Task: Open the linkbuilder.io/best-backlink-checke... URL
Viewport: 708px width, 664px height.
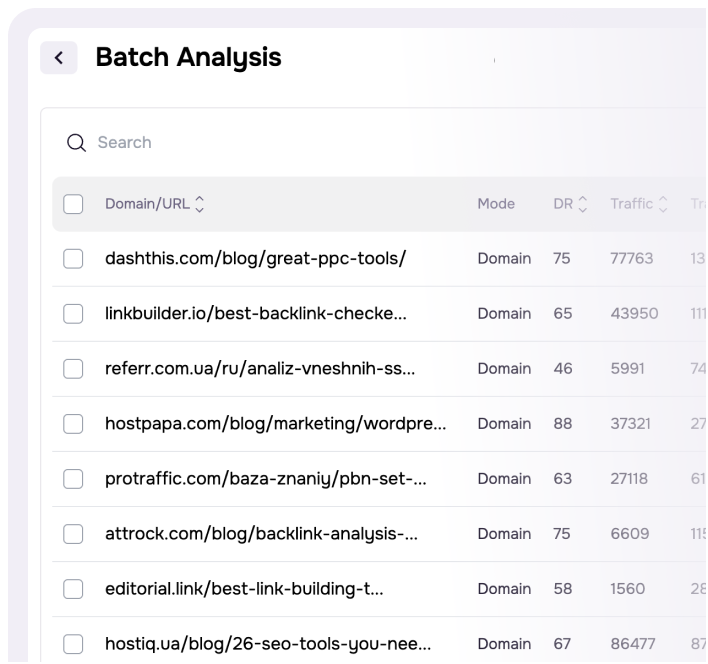Action: coord(256,314)
